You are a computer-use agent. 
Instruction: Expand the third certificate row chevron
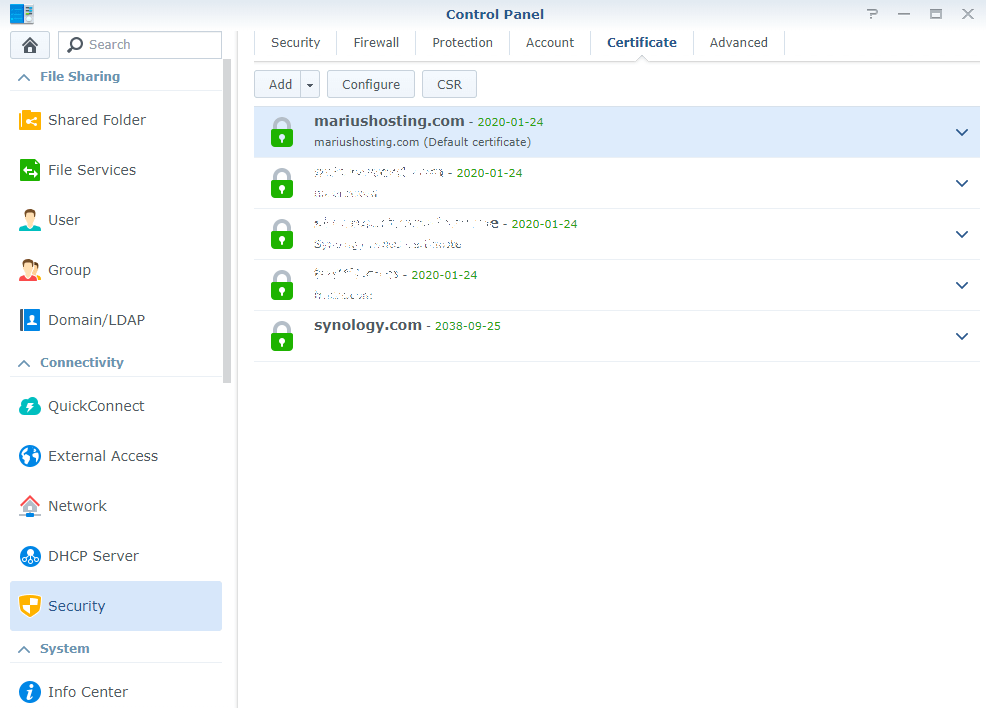961,234
